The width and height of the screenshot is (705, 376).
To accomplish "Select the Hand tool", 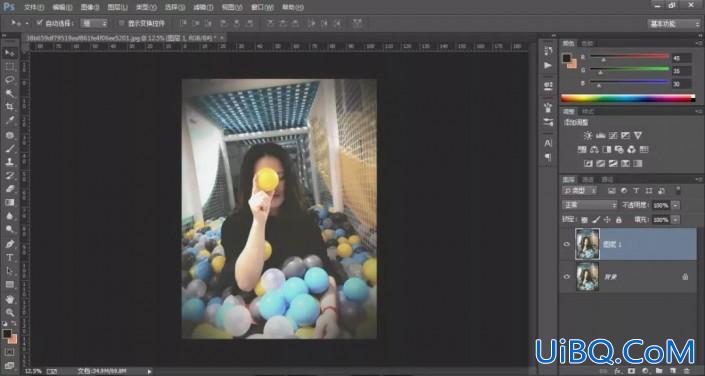I will (9, 299).
